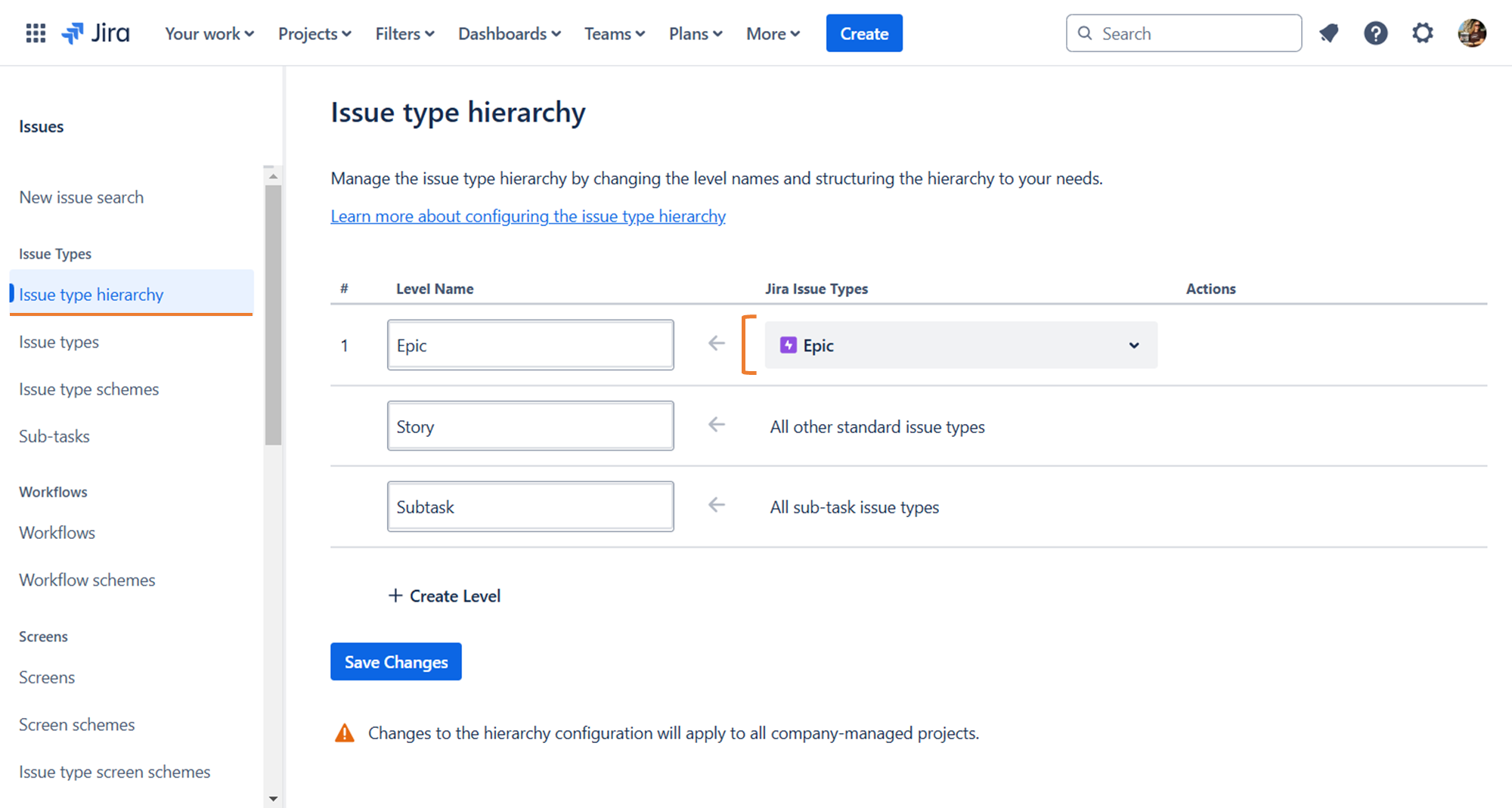
Task: Click the Story level name field
Action: [530, 426]
